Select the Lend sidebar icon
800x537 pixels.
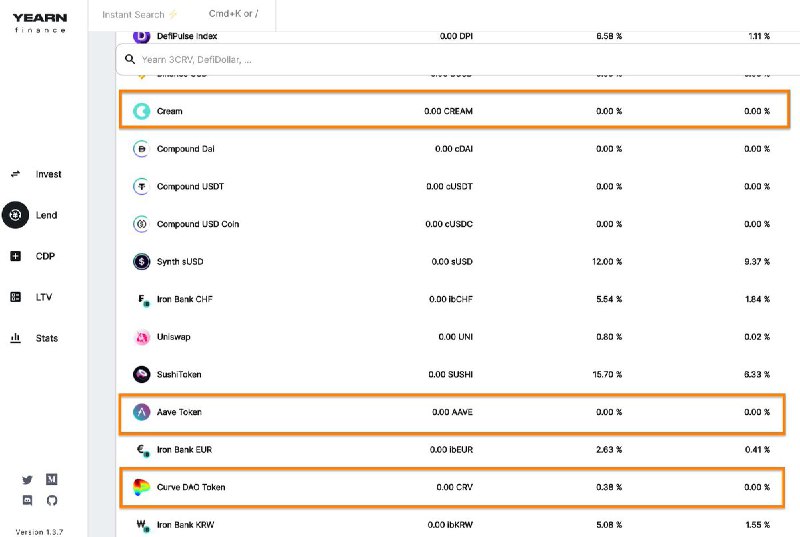click(x=15, y=215)
